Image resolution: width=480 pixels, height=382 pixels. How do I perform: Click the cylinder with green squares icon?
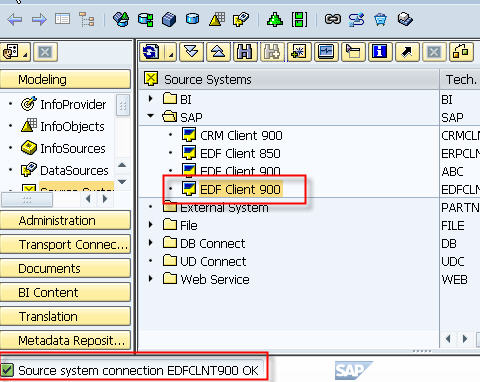[x=145, y=19]
